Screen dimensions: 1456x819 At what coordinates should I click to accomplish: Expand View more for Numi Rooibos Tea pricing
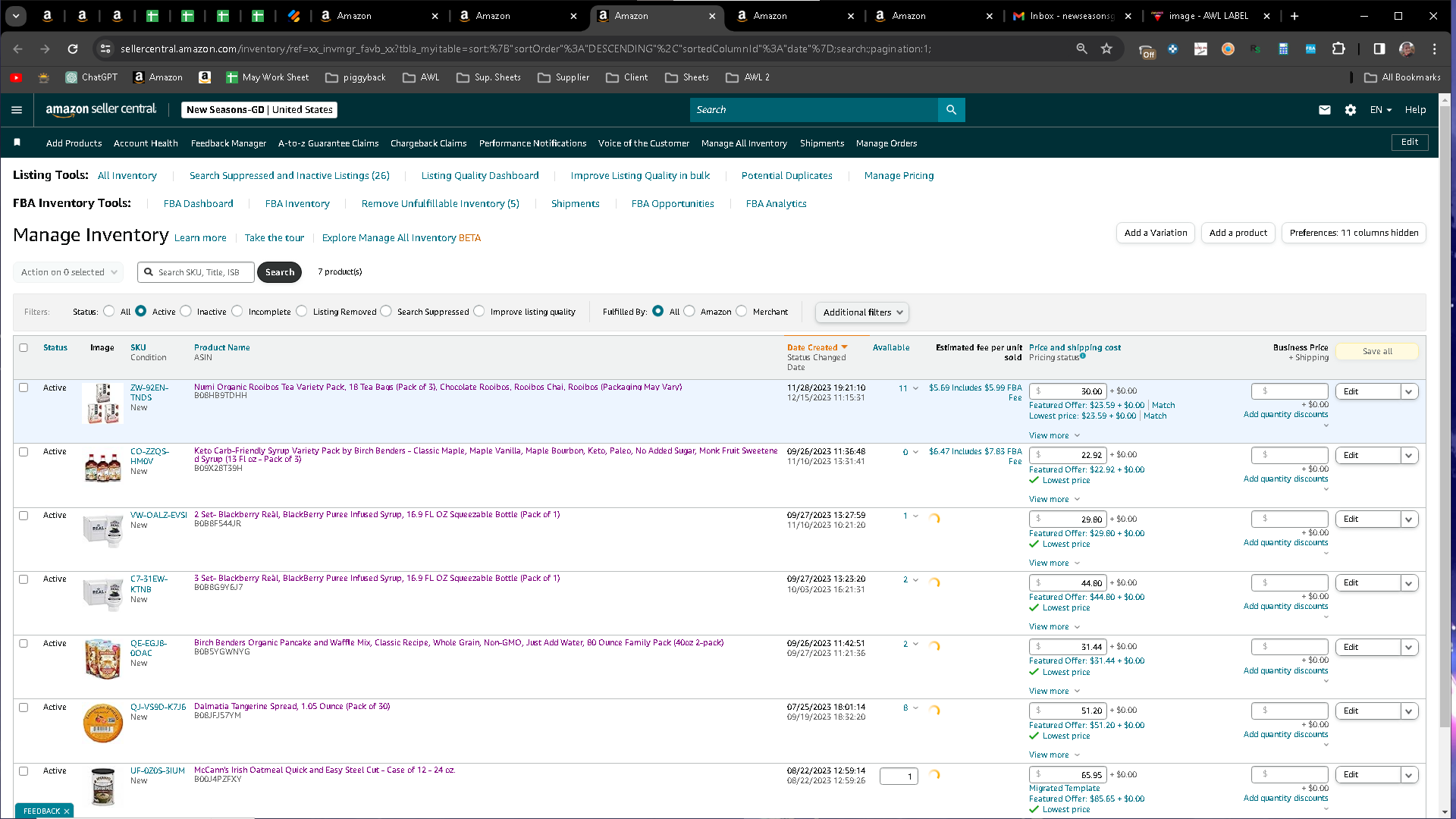pos(1054,436)
